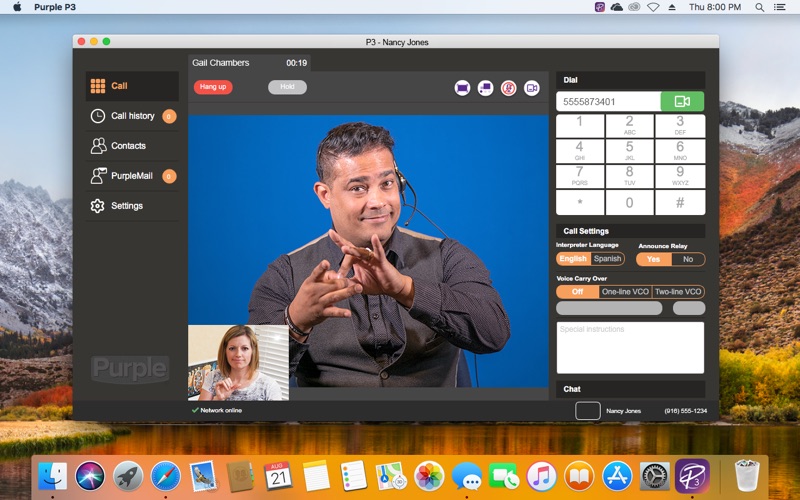
Task: Click the green video call dial button
Action: coord(682,102)
